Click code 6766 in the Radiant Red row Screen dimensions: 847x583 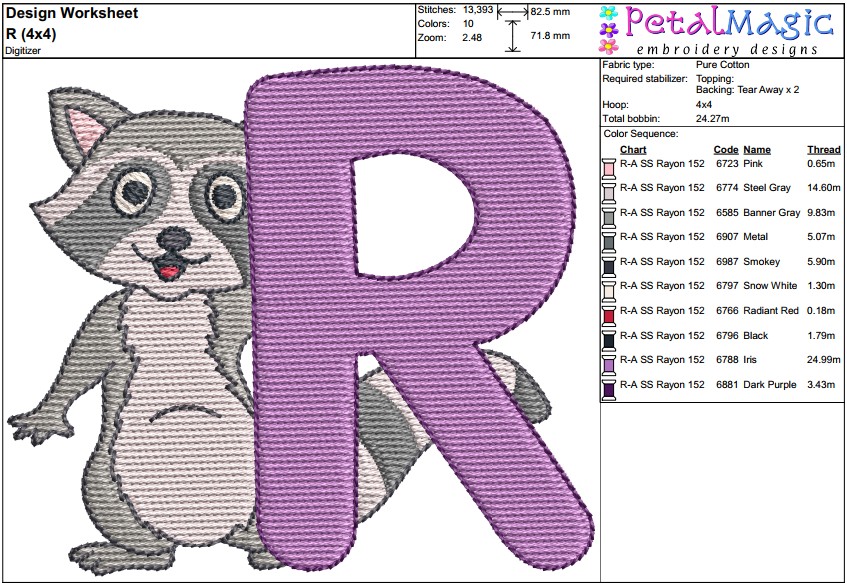727,311
